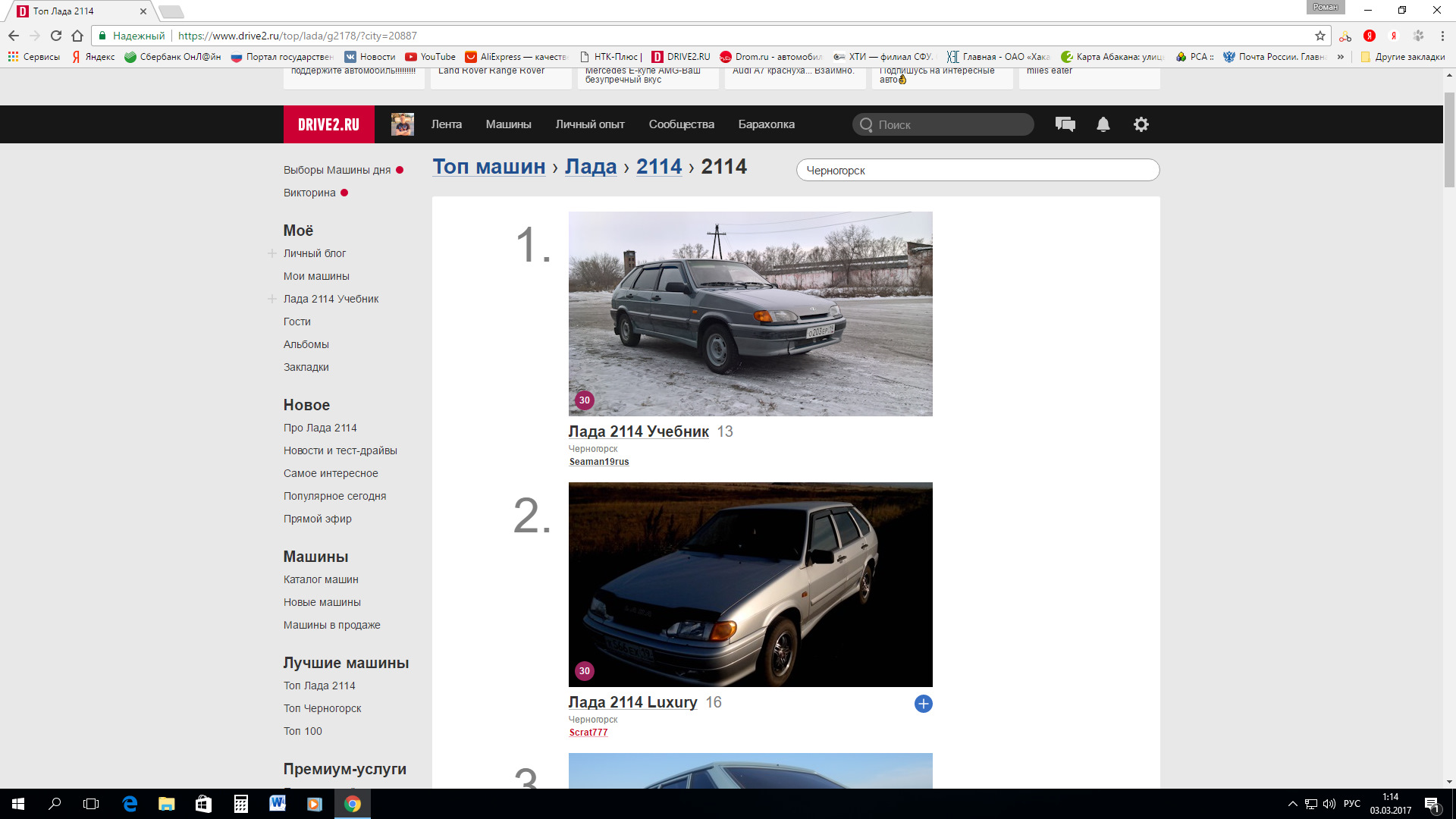Open Каталог машин in the sidebar

tap(321, 579)
